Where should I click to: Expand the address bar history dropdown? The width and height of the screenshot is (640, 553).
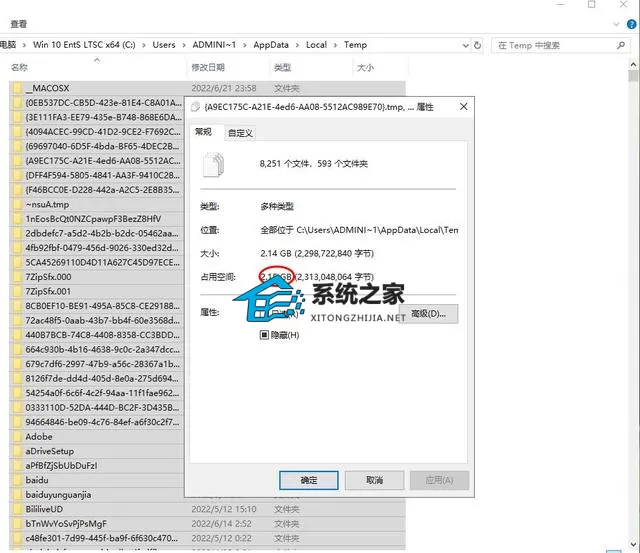(x=465, y=45)
